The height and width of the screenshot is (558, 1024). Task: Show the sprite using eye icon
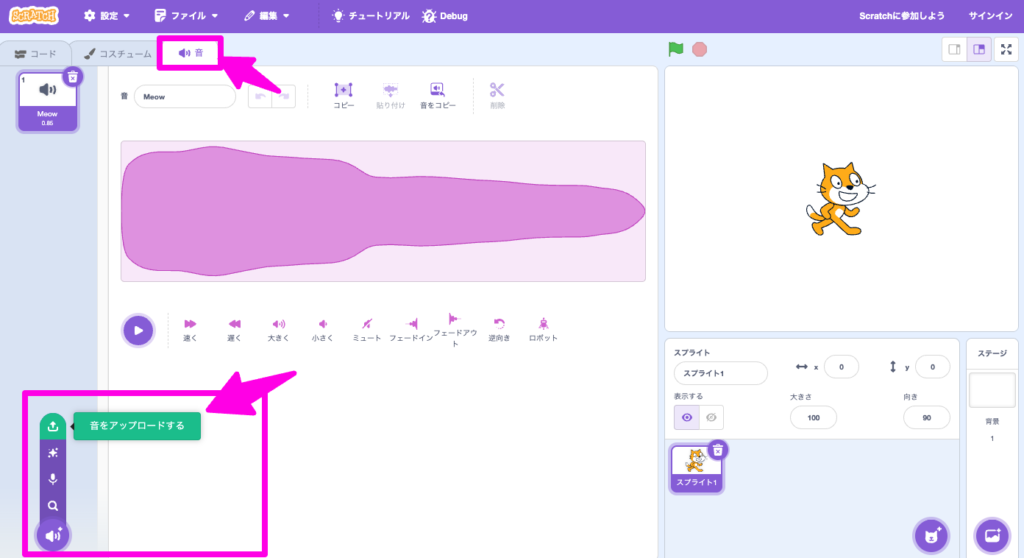coord(686,417)
